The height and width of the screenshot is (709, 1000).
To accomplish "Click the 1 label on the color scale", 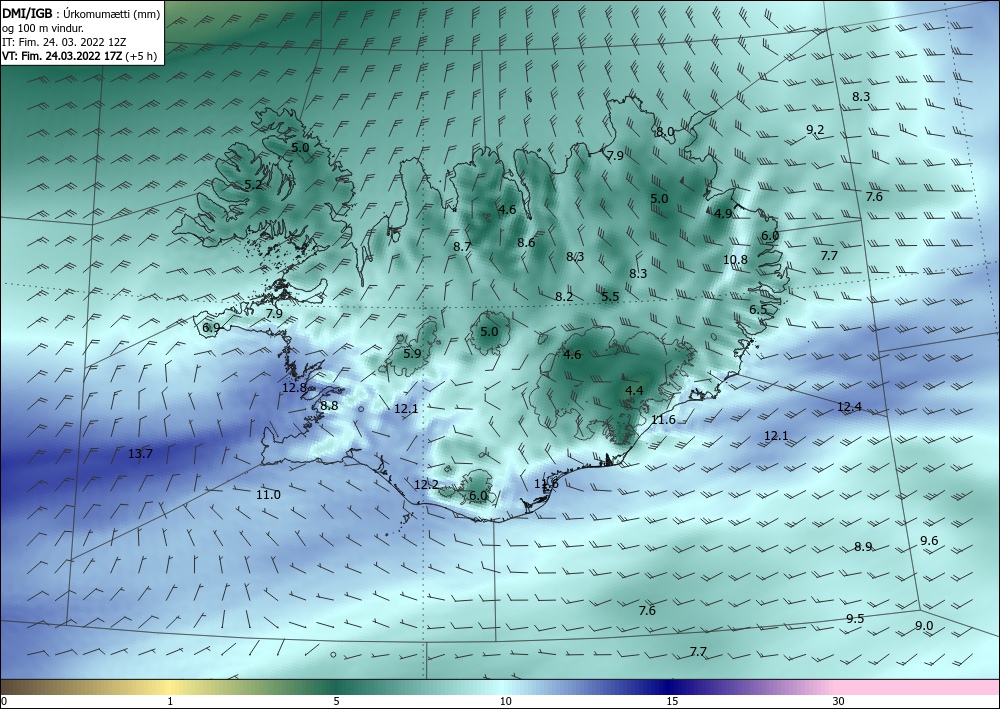I will pyautogui.click(x=170, y=701).
